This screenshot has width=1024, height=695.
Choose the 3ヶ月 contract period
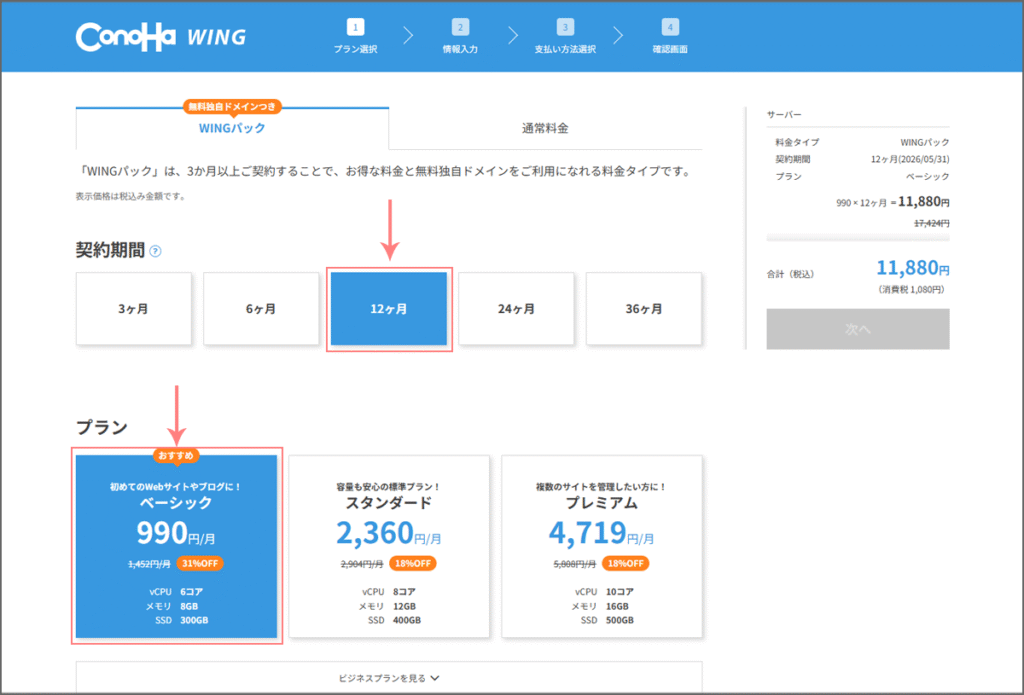click(134, 308)
